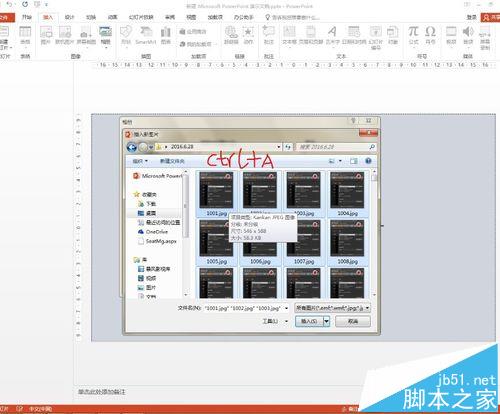Open the Slide Show ribbon tab
Screen dimensions: 500x414
141,17
